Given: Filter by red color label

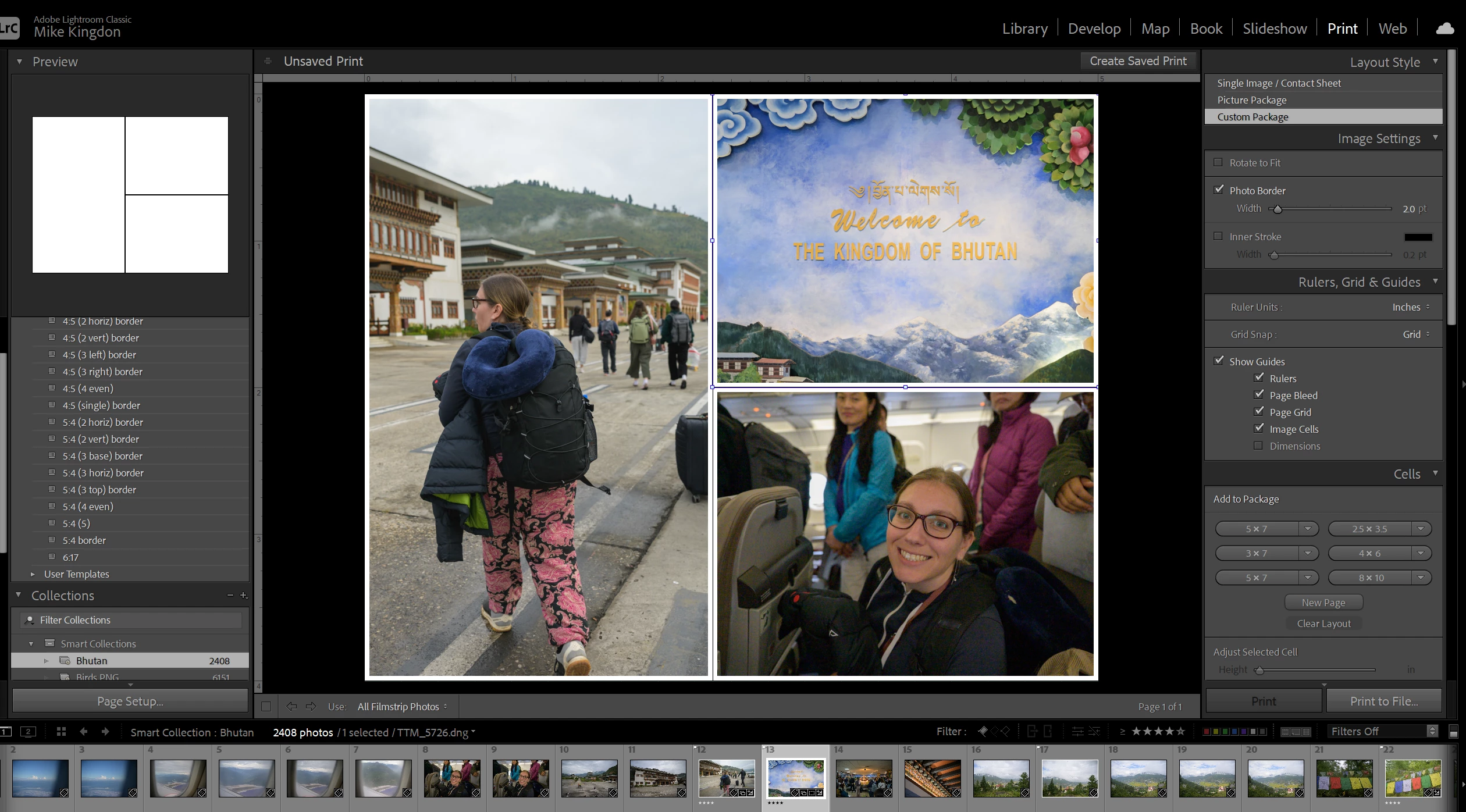Looking at the screenshot, I should [1206, 732].
